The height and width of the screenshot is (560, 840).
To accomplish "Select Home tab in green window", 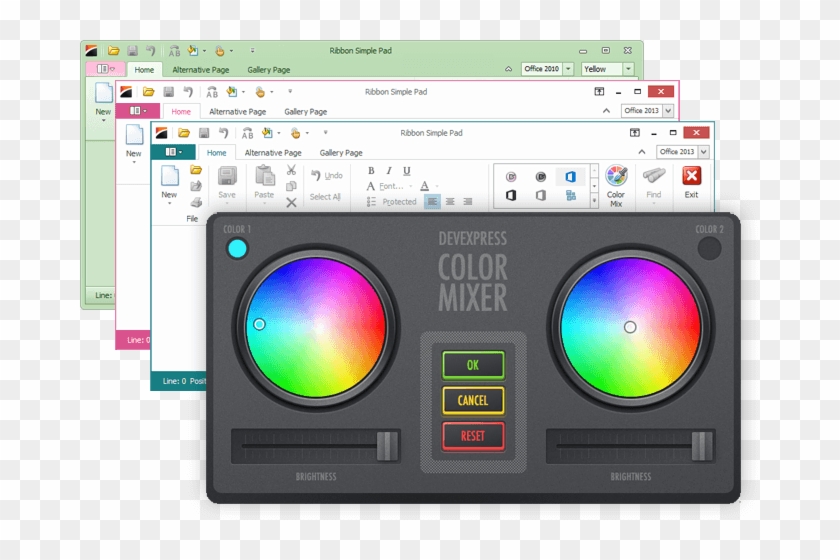I will pos(144,70).
